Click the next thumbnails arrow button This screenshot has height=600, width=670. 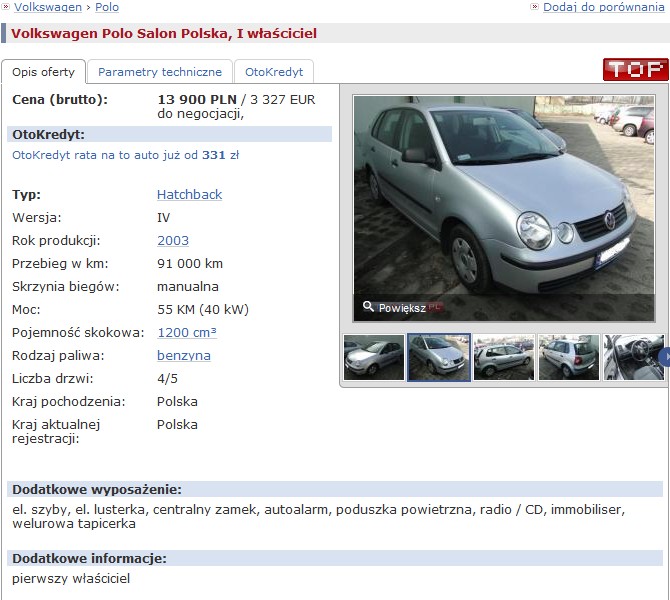coord(665,357)
